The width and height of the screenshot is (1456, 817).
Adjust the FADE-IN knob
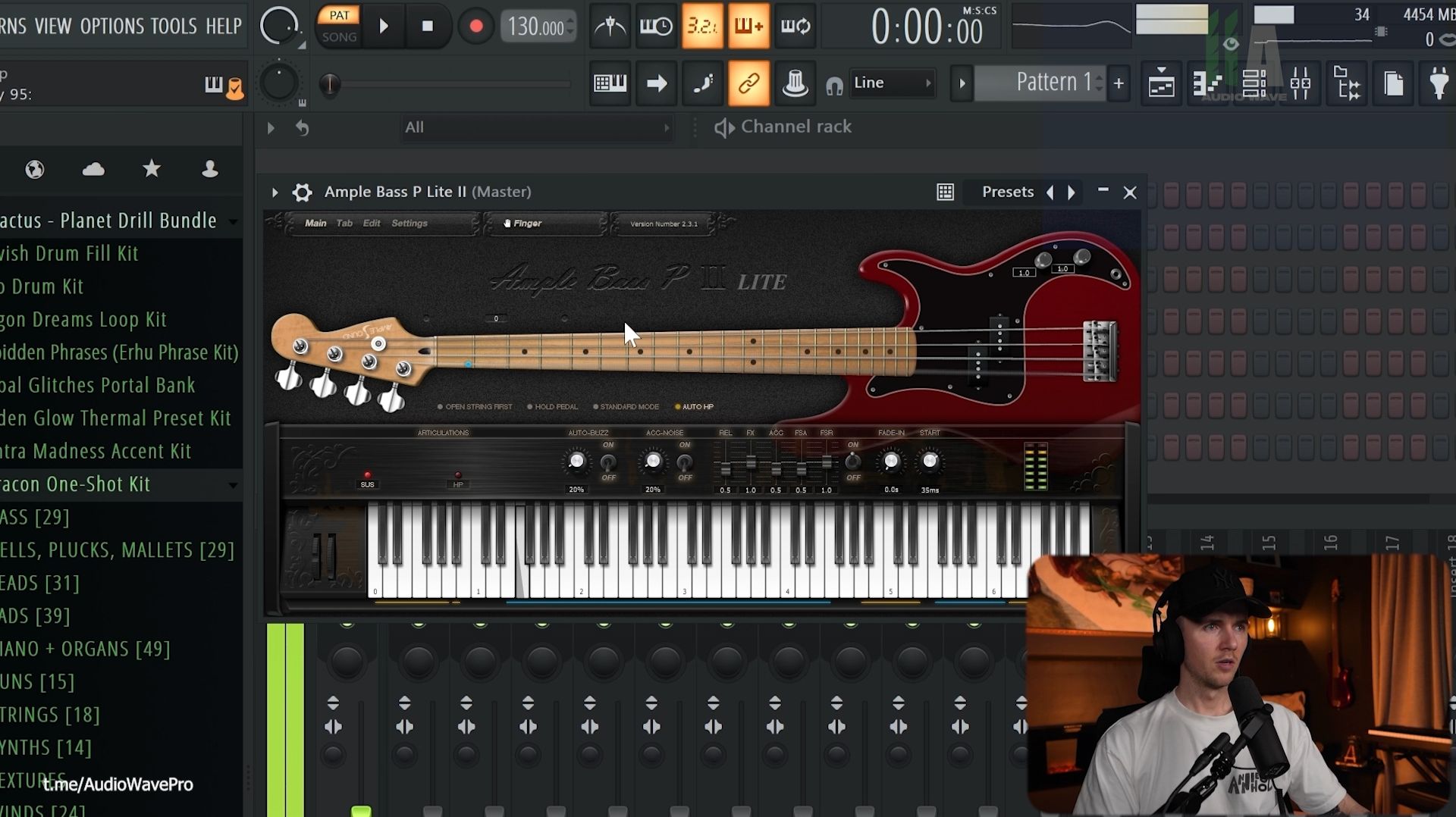click(891, 462)
